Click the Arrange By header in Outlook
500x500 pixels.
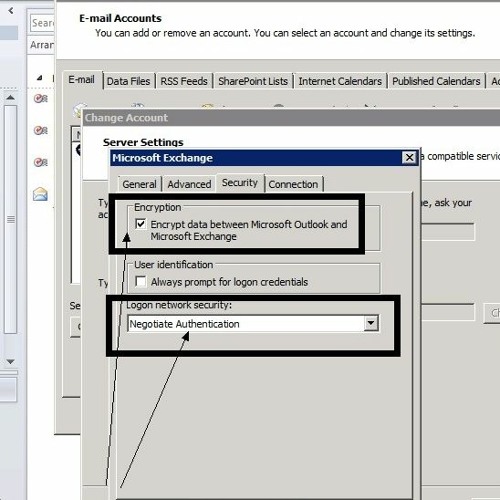(42, 45)
